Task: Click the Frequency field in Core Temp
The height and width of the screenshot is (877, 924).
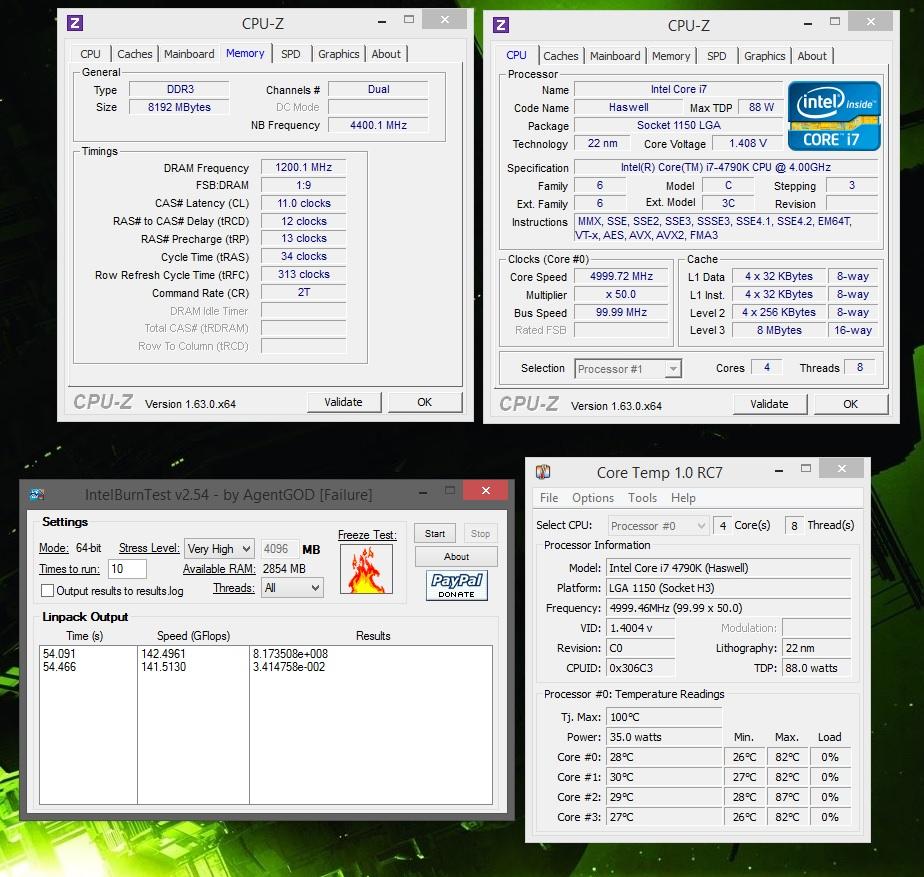Action: [729, 608]
